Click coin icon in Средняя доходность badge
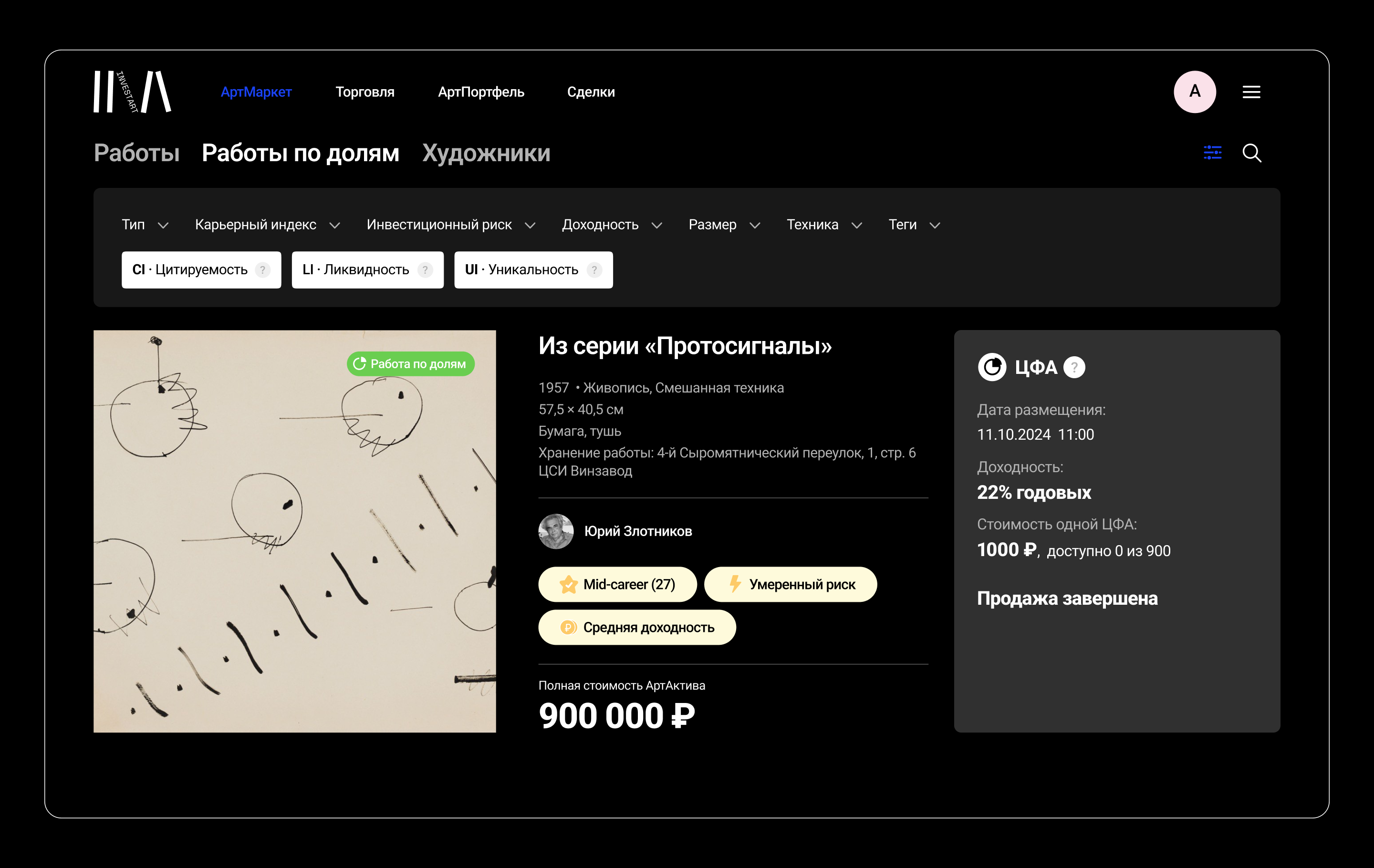 [x=568, y=627]
